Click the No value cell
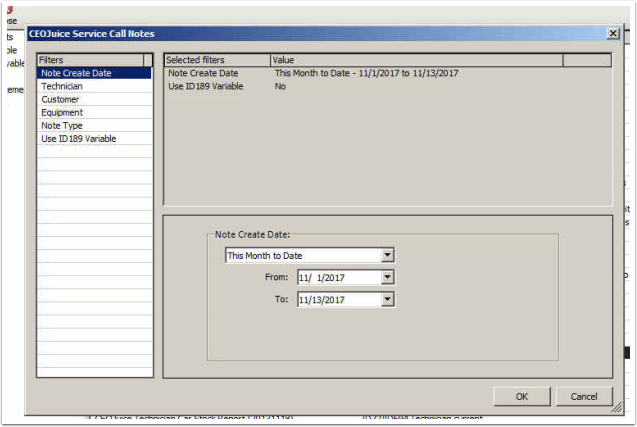Screen dimensions: 637x427 pyautogui.click(x=280, y=86)
